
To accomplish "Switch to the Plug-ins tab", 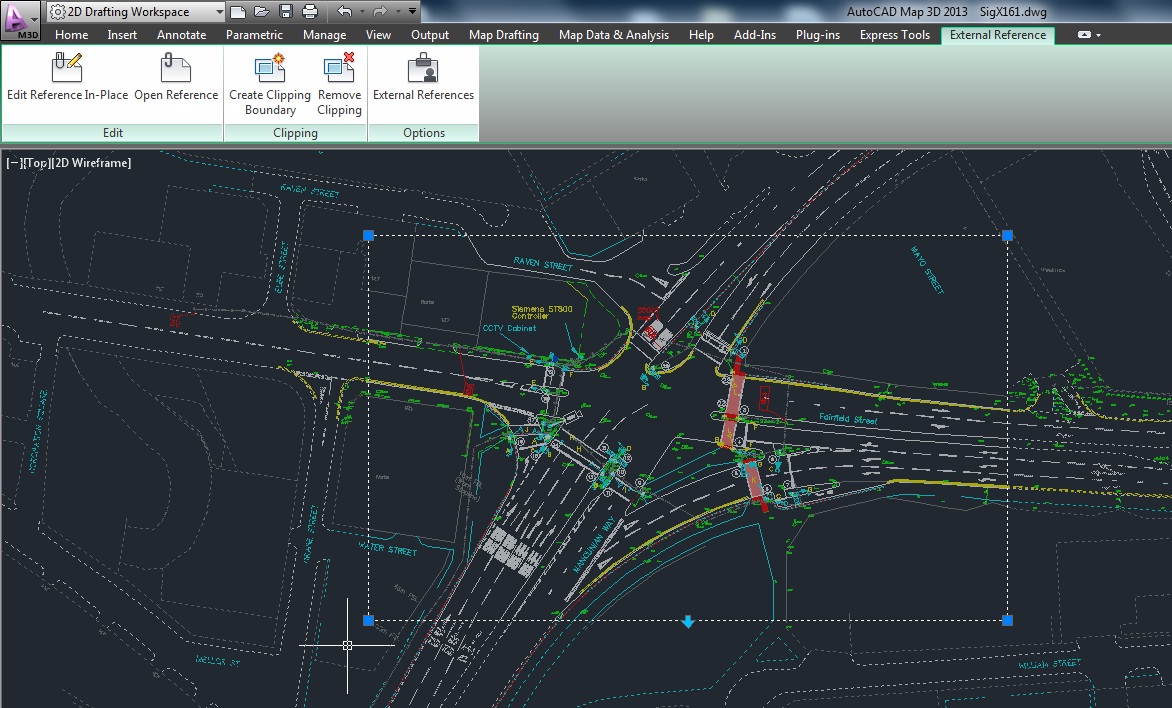I will click(818, 34).
